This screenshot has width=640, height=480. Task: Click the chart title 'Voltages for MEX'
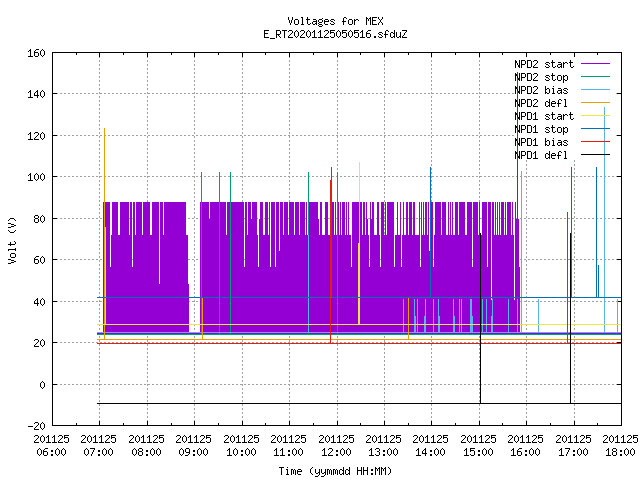(x=335, y=21)
